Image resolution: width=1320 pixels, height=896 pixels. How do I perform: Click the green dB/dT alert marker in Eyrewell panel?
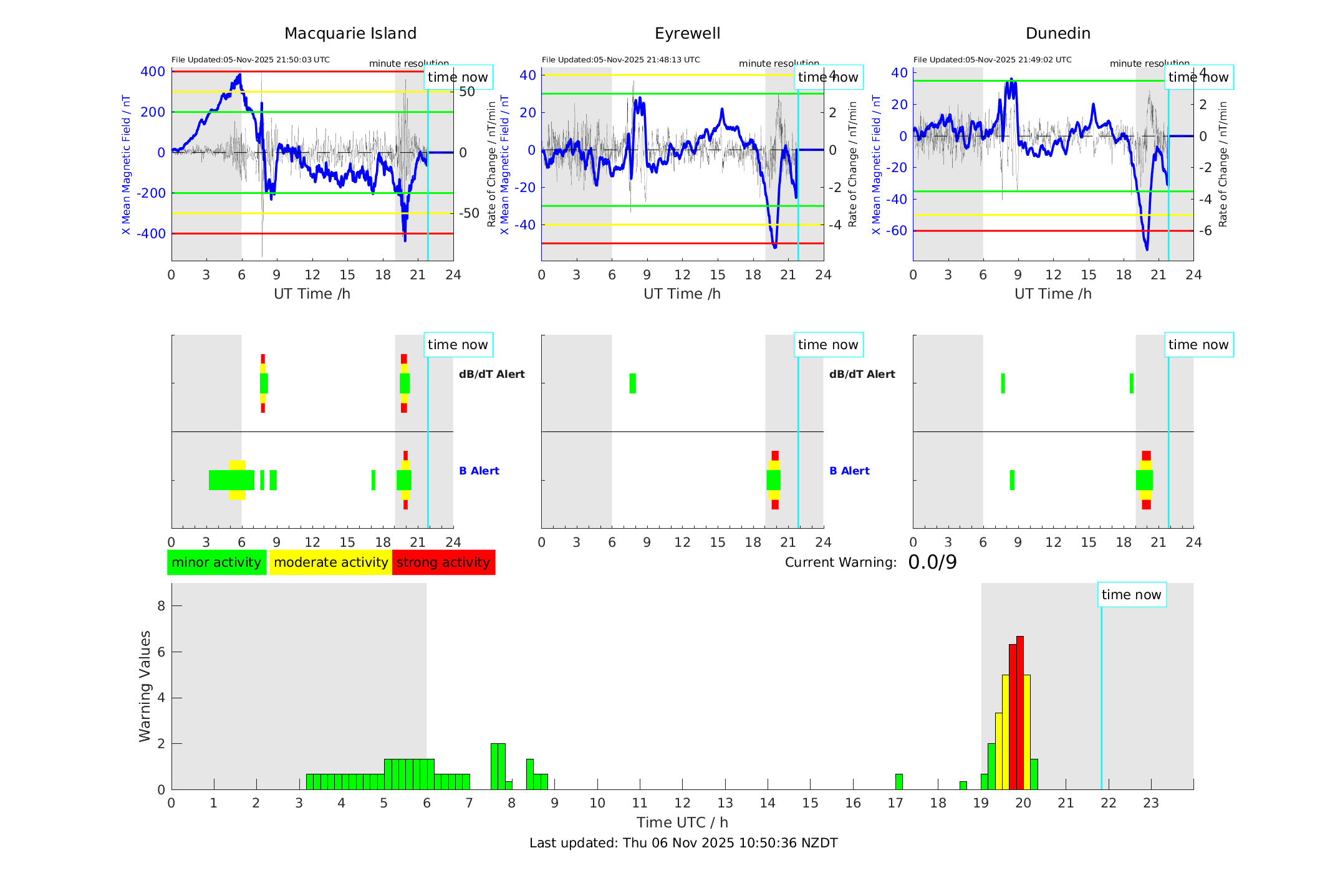(633, 383)
